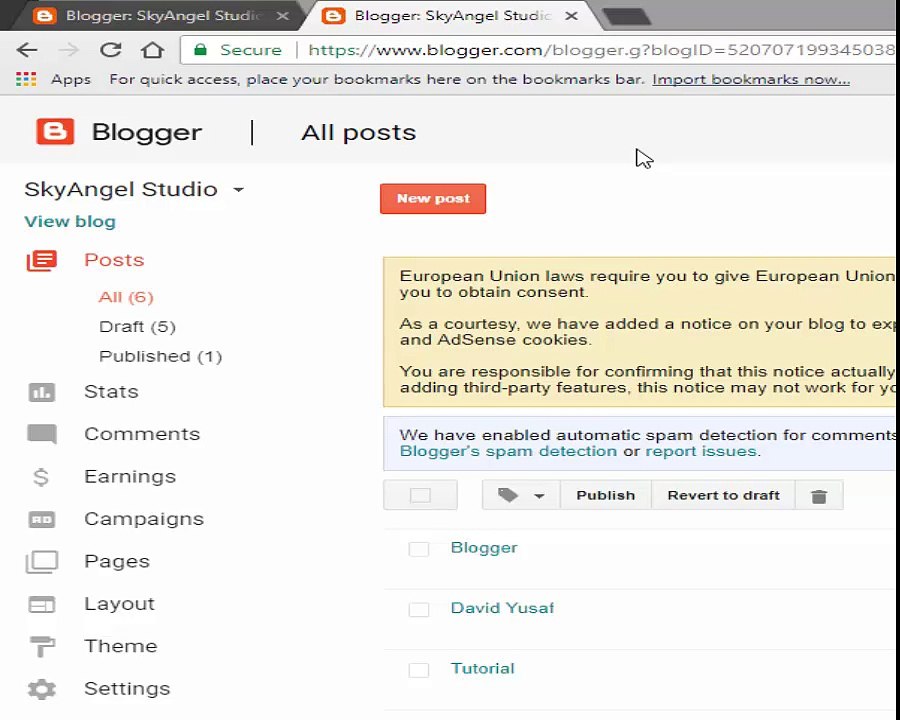Create a New post
The image size is (900, 720).
click(x=433, y=199)
